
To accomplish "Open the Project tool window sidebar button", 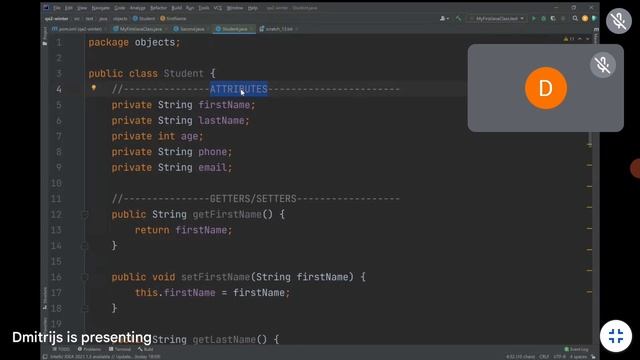I will [x=45, y=37].
